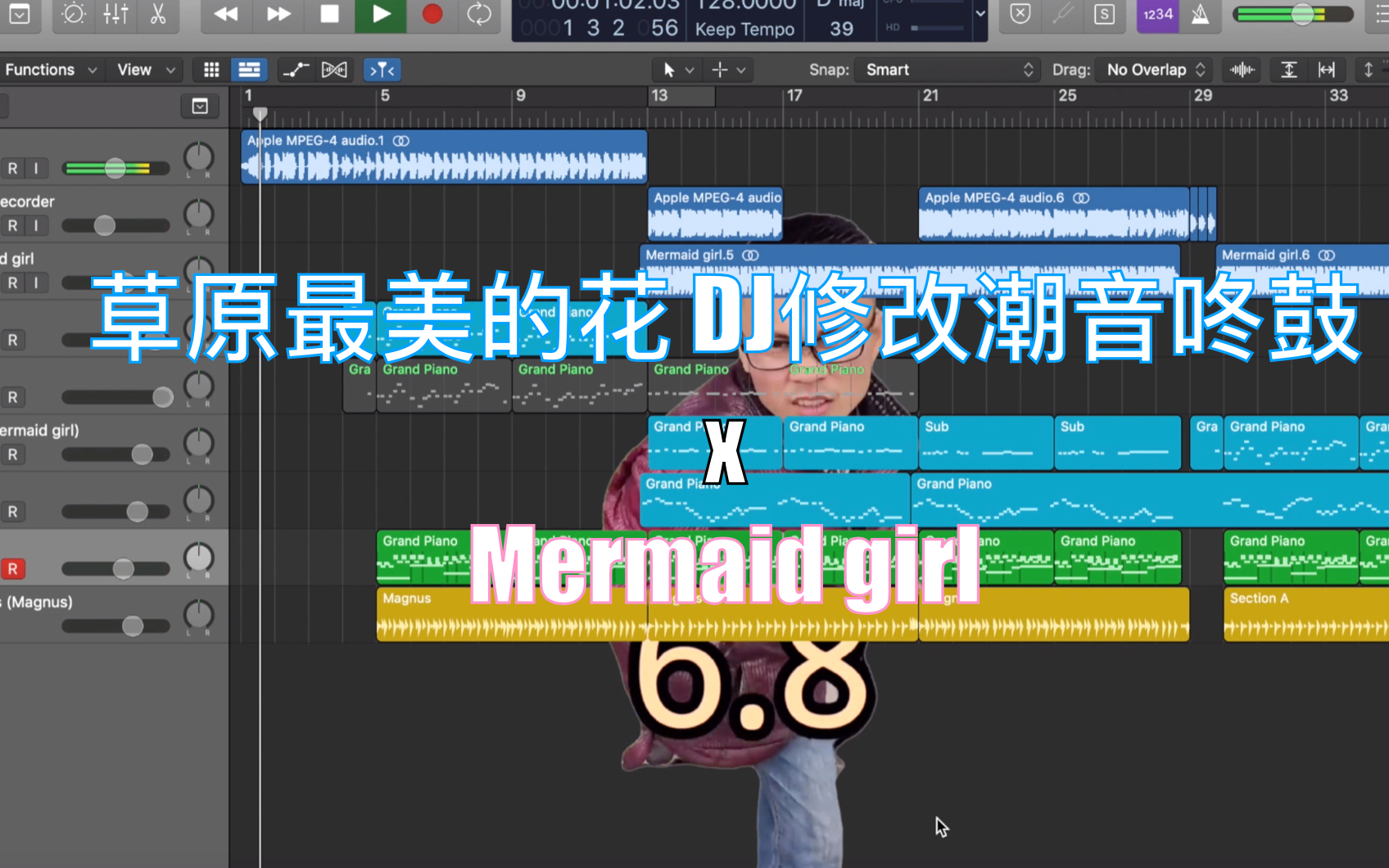Click the Tuner button in control bar

click(x=1063, y=14)
